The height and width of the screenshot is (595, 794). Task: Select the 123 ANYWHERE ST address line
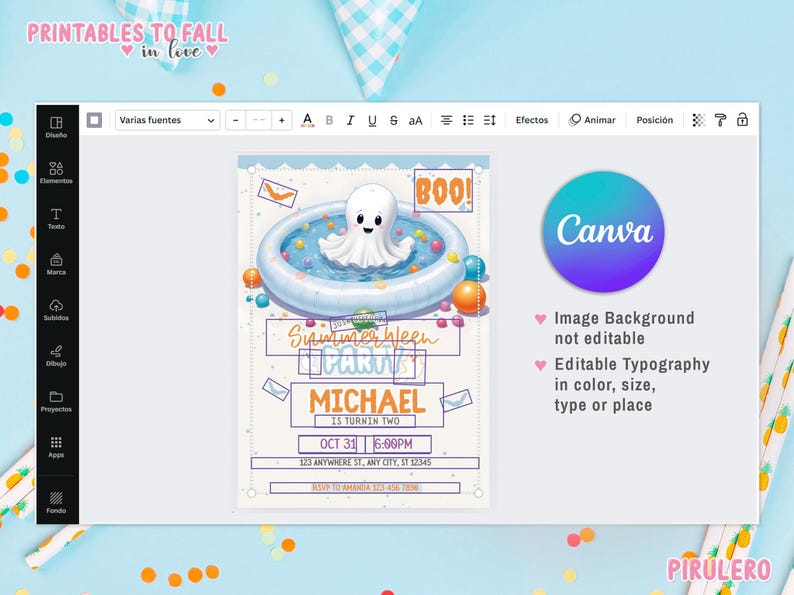[365, 463]
